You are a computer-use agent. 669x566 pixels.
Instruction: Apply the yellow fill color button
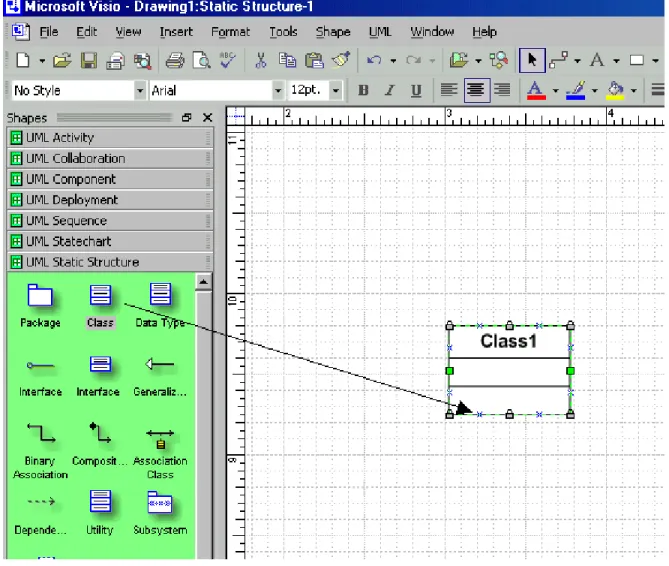coord(615,90)
